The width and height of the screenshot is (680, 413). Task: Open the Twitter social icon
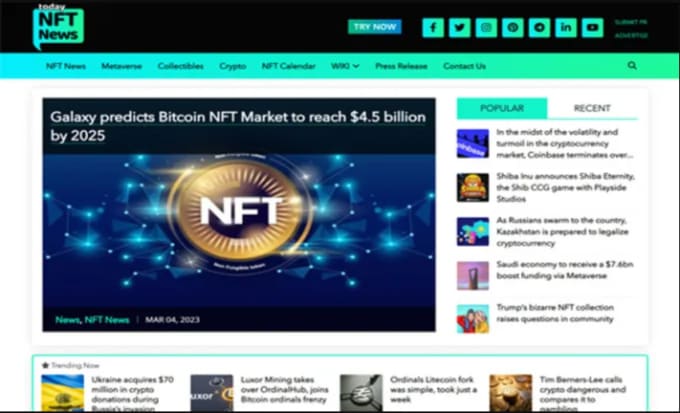tap(460, 28)
